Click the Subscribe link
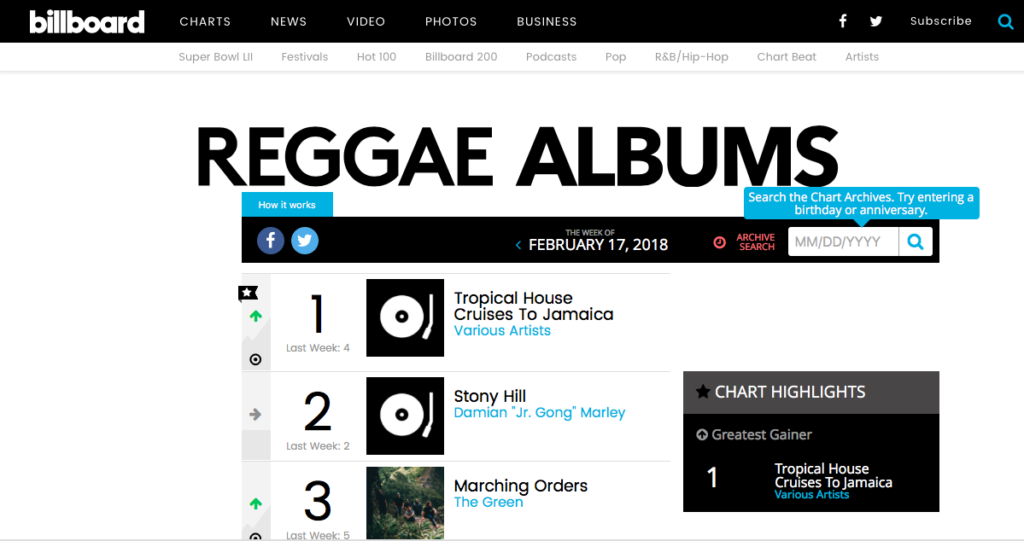1024x541 pixels. tap(940, 21)
